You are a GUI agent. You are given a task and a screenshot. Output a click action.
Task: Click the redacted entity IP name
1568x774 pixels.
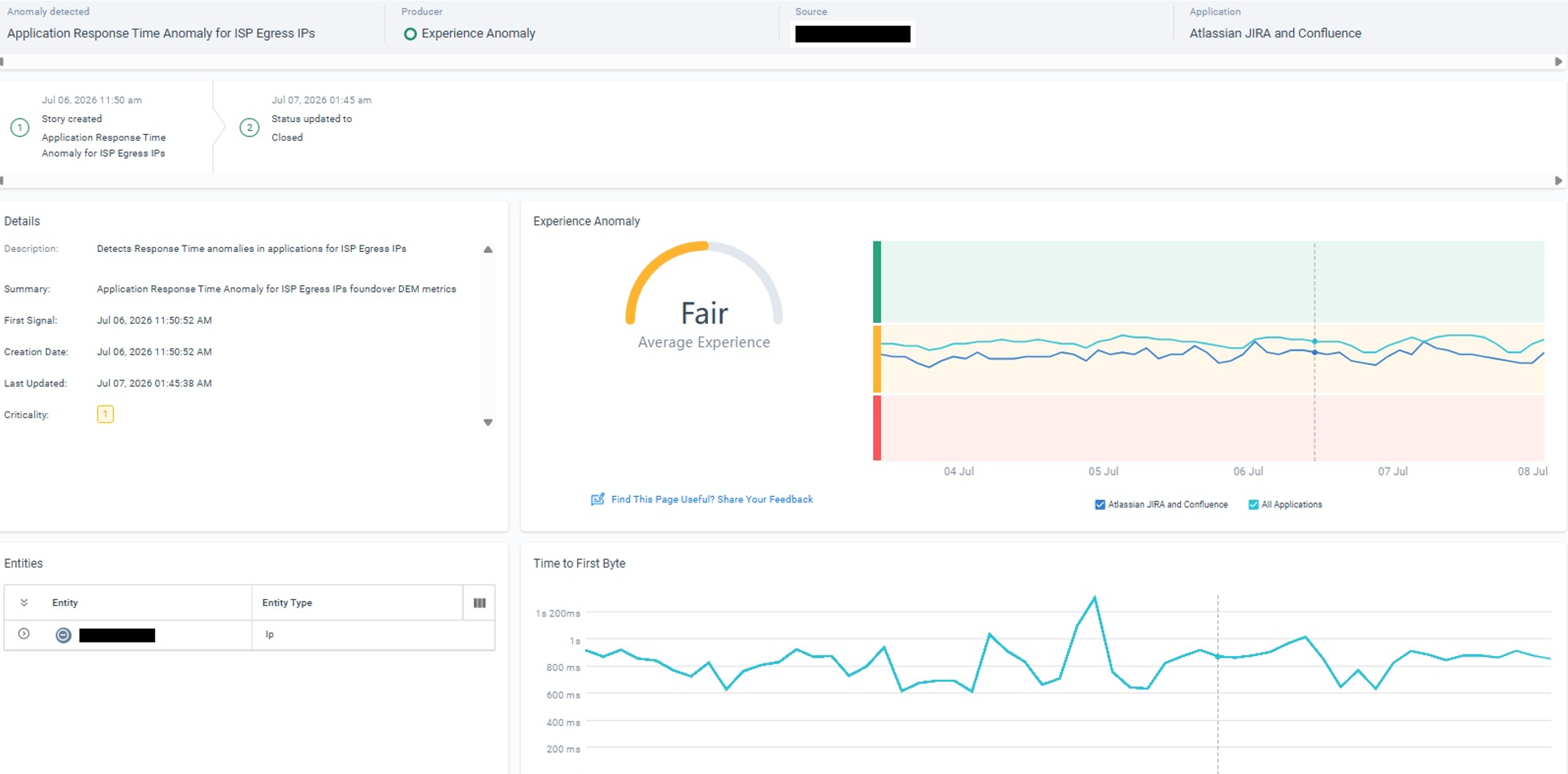click(117, 635)
